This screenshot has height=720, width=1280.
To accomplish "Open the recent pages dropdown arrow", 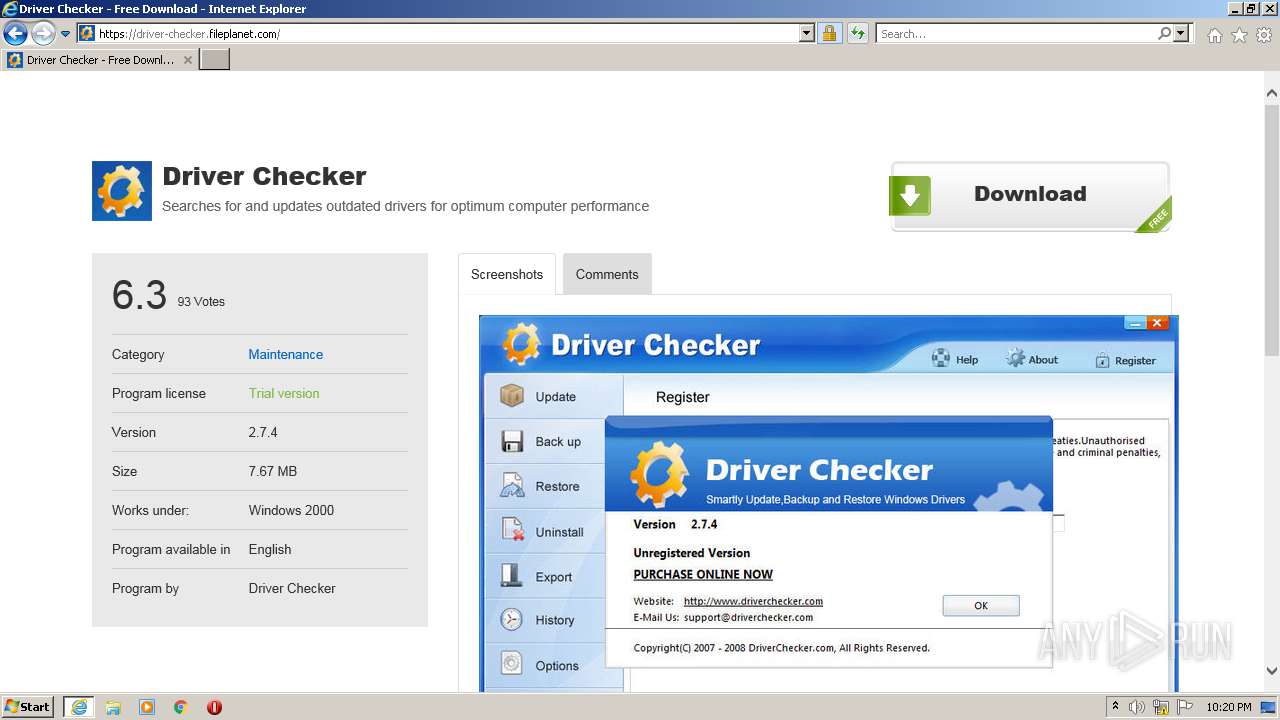I will tap(66, 34).
